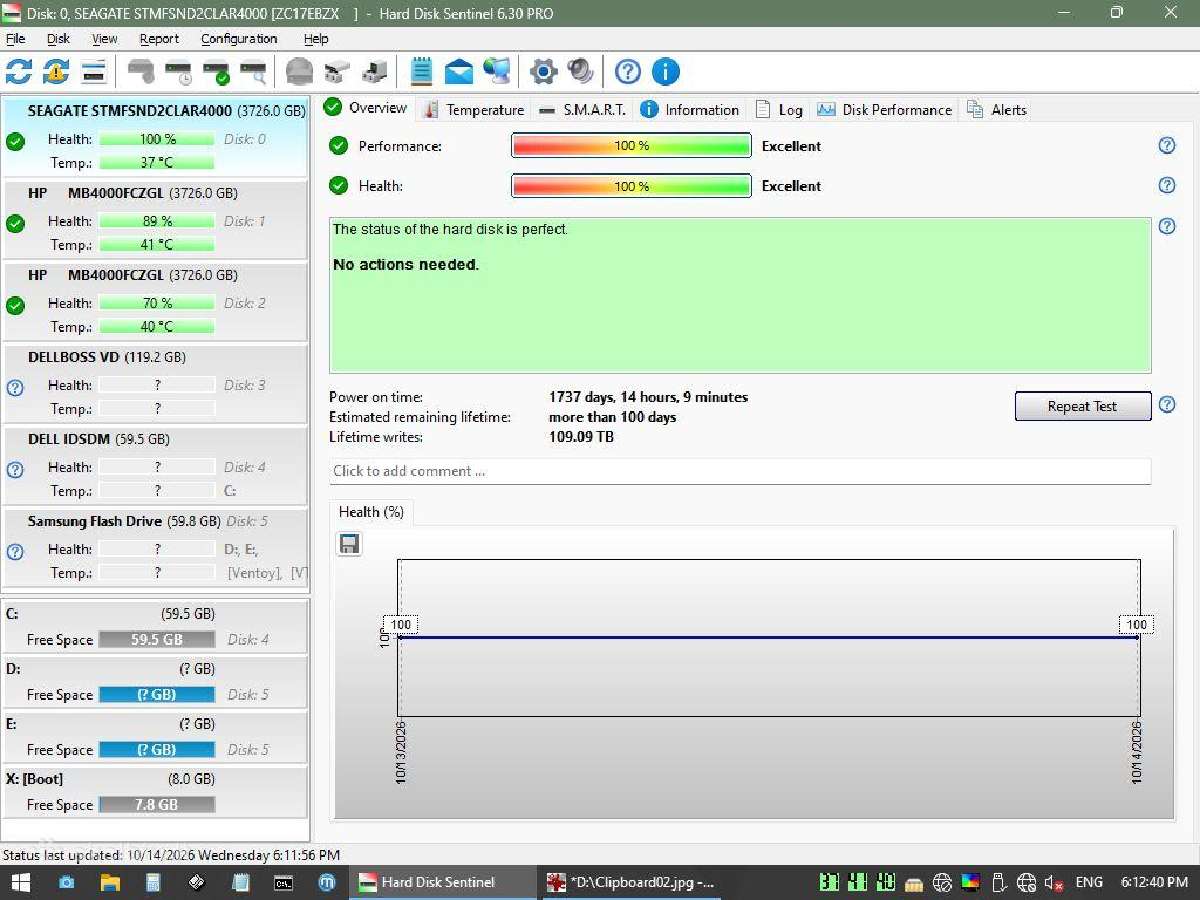Select HP MB4000FCZGL with 89 % health
The height and width of the screenshot is (900, 1200).
tap(155, 220)
